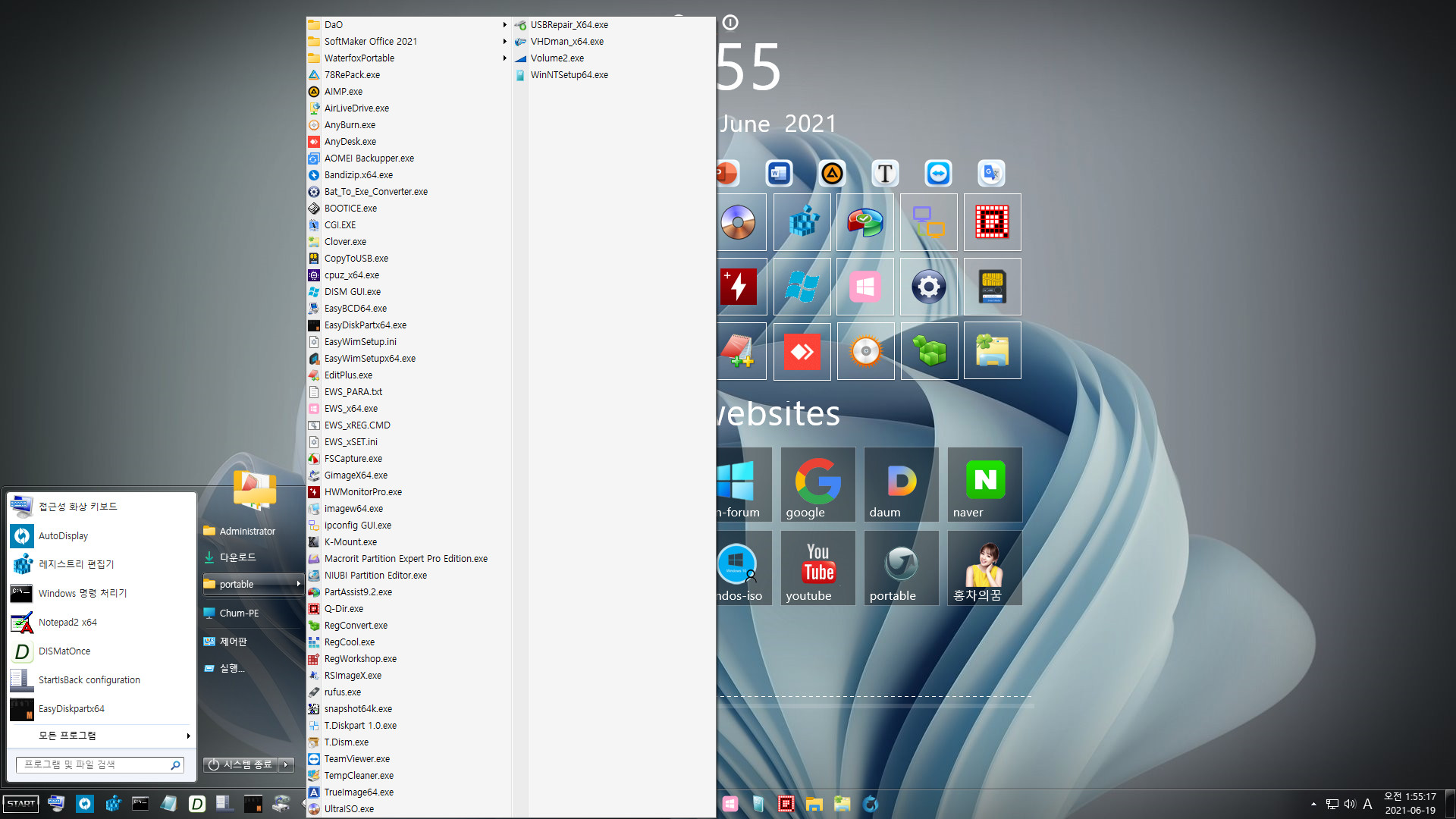Open the memory card tile icon
The image size is (1456, 819).
tap(993, 287)
